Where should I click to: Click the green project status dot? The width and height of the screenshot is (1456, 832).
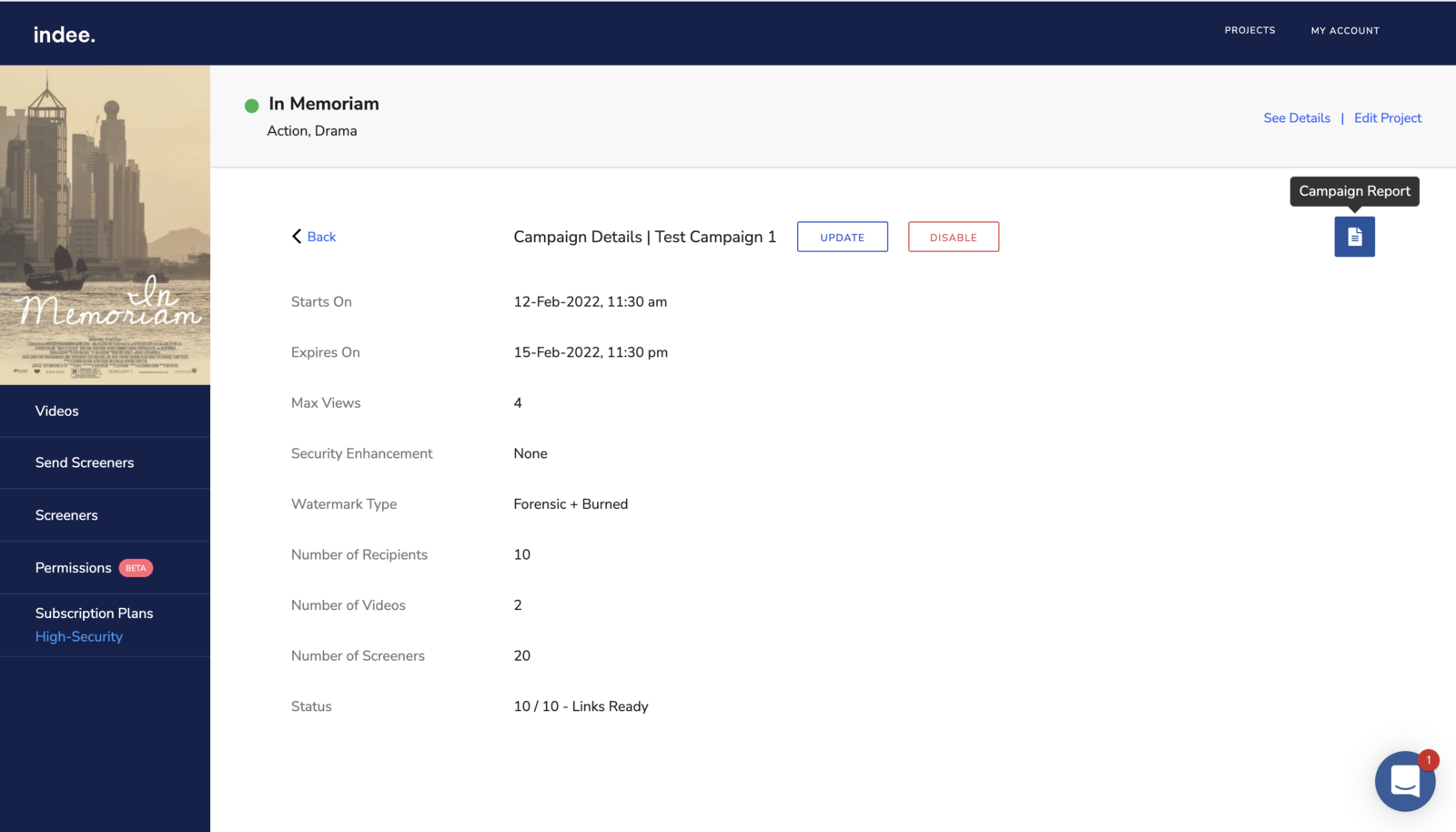tap(252, 106)
